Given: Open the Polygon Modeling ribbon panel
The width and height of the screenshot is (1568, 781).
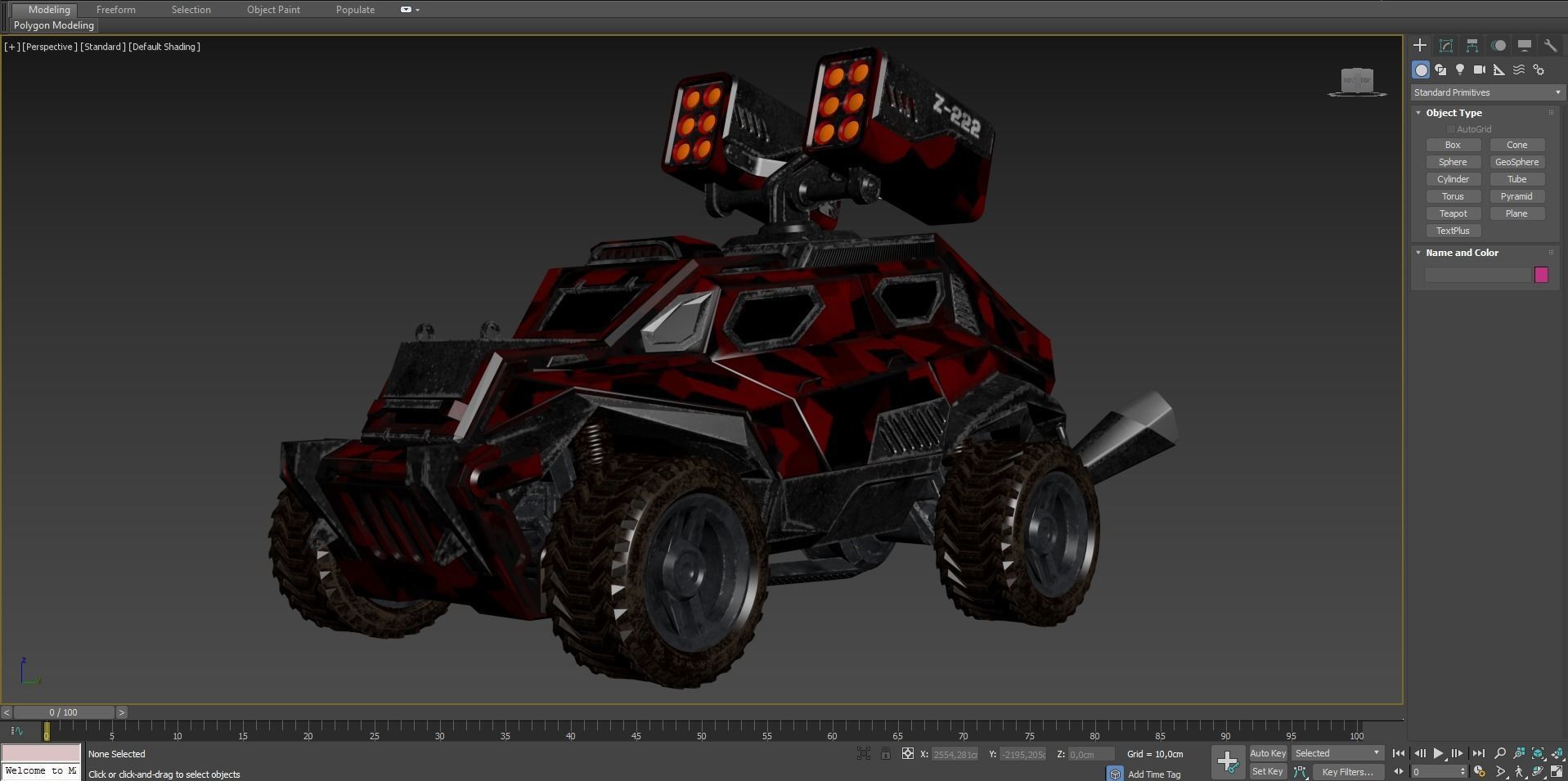Looking at the screenshot, I should click(54, 25).
